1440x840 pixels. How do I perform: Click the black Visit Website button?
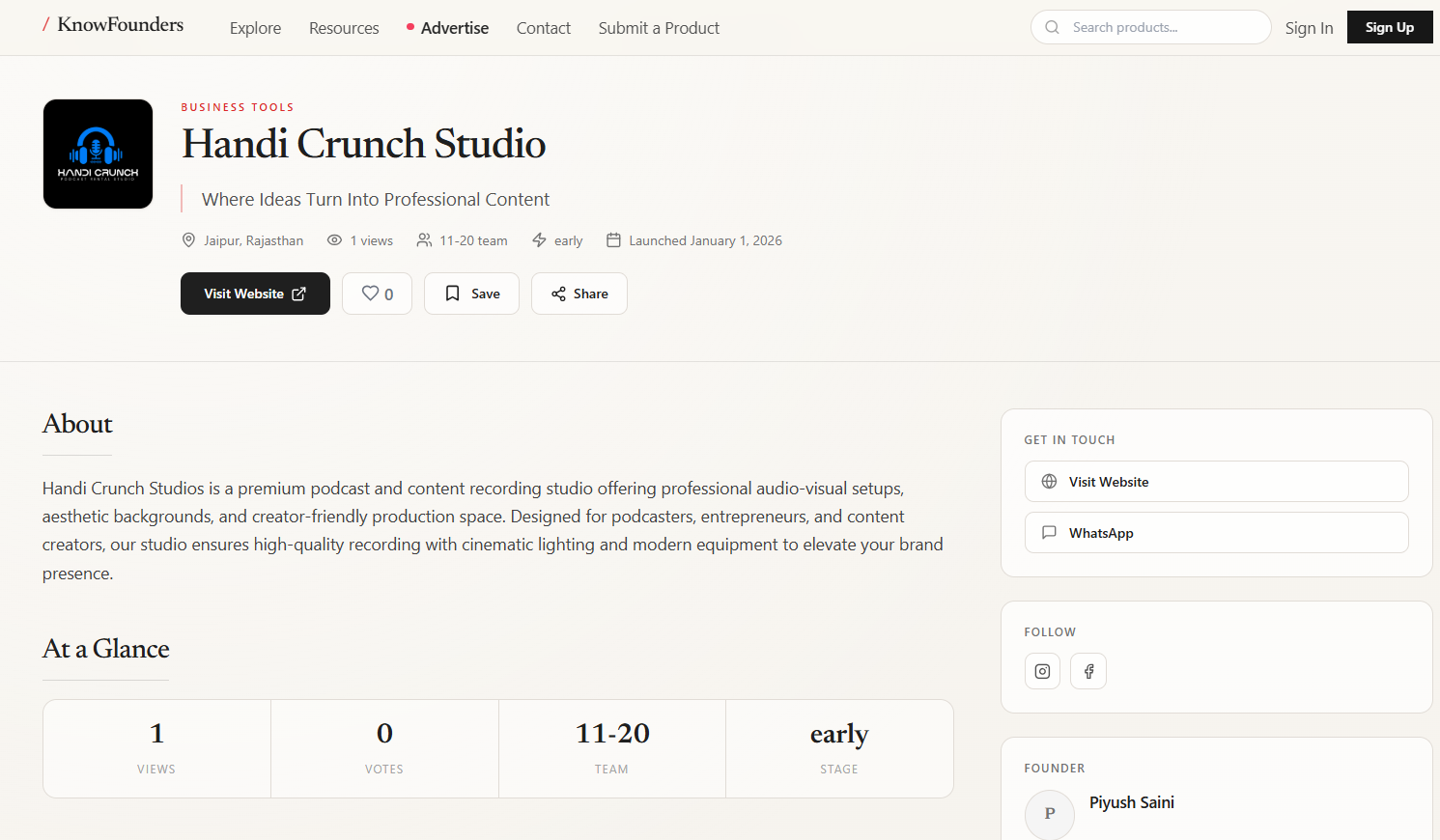(255, 294)
